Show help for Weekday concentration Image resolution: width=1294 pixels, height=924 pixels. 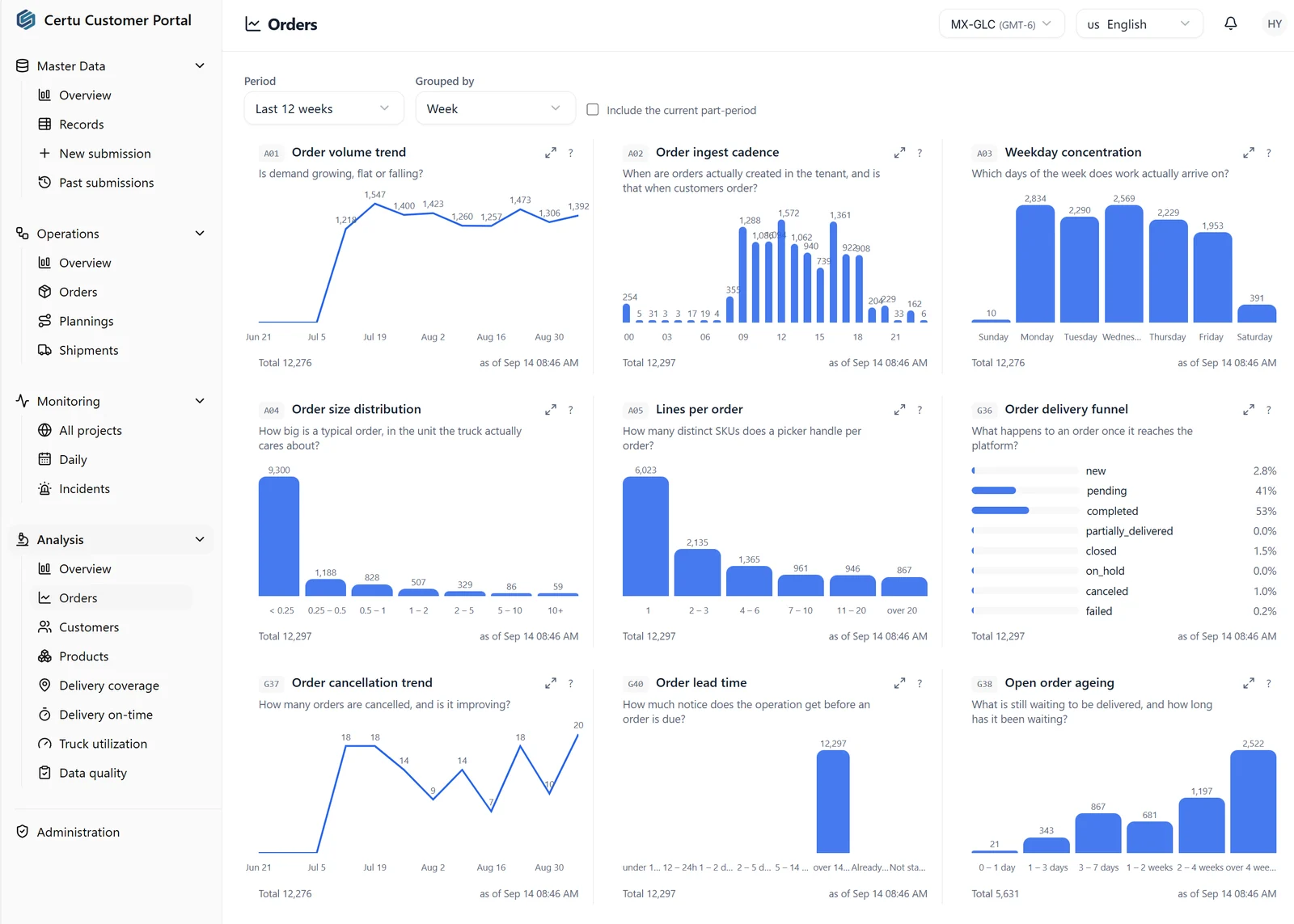pos(1269,153)
